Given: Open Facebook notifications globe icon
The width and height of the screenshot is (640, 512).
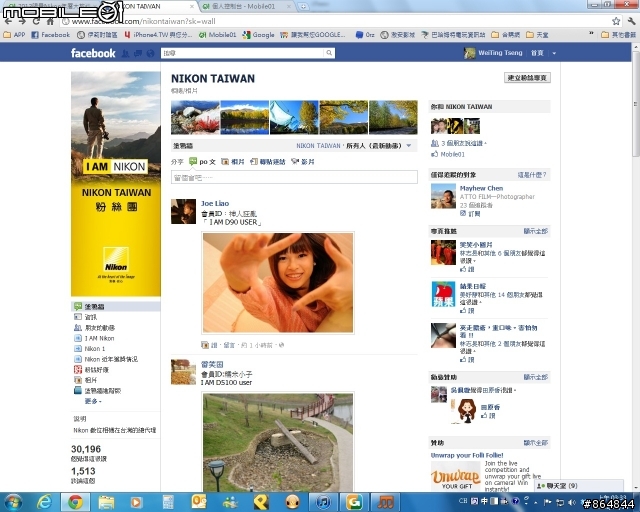Looking at the screenshot, I should coord(150,53).
